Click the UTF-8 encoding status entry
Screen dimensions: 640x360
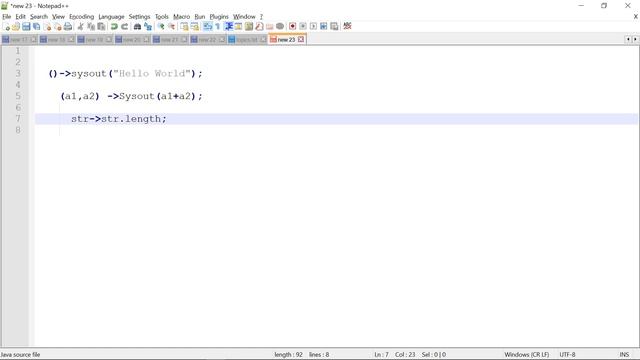pyautogui.click(x=567, y=355)
